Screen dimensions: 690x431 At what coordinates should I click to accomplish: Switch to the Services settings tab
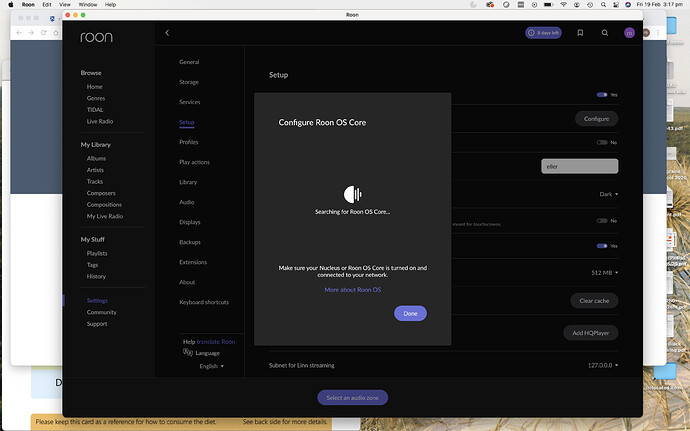point(190,102)
